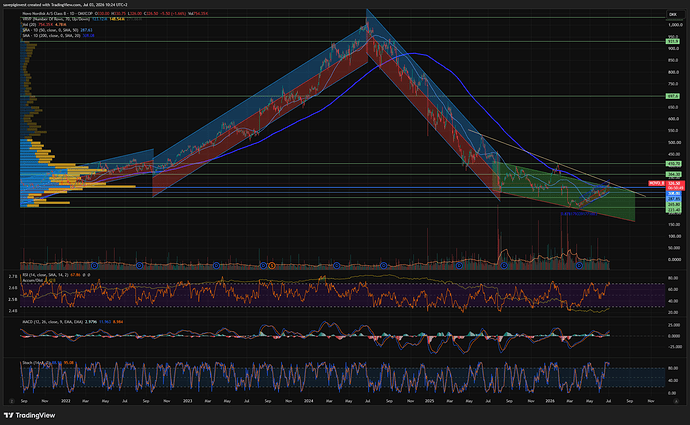Image resolution: width=690 pixels, height=425 pixels.
Task: Click the green 697.6 price level label
Action: pyautogui.click(x=672, y=96)
